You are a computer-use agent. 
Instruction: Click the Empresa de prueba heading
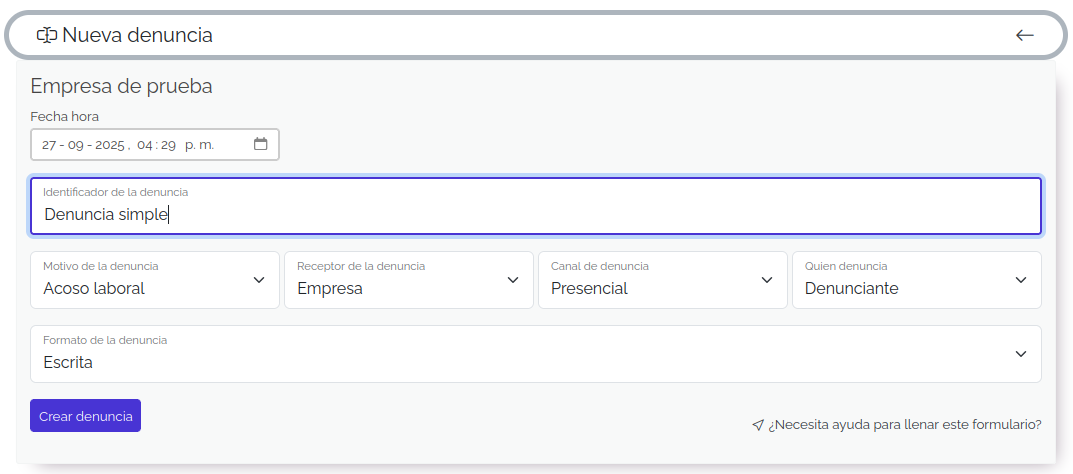[x=121, y=86]
